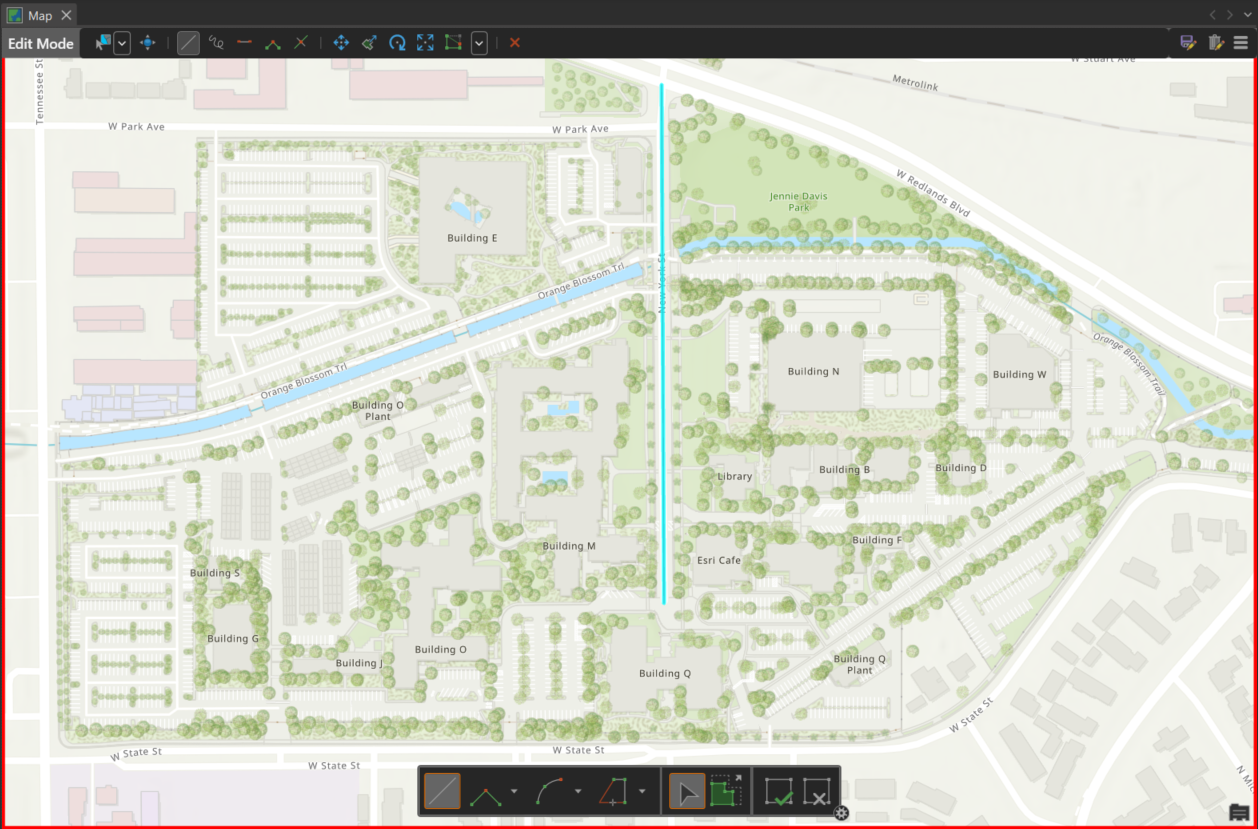Save edits with the floppy pencil icon
This screenshot has width=1258, height=829.
[1188, 43]
